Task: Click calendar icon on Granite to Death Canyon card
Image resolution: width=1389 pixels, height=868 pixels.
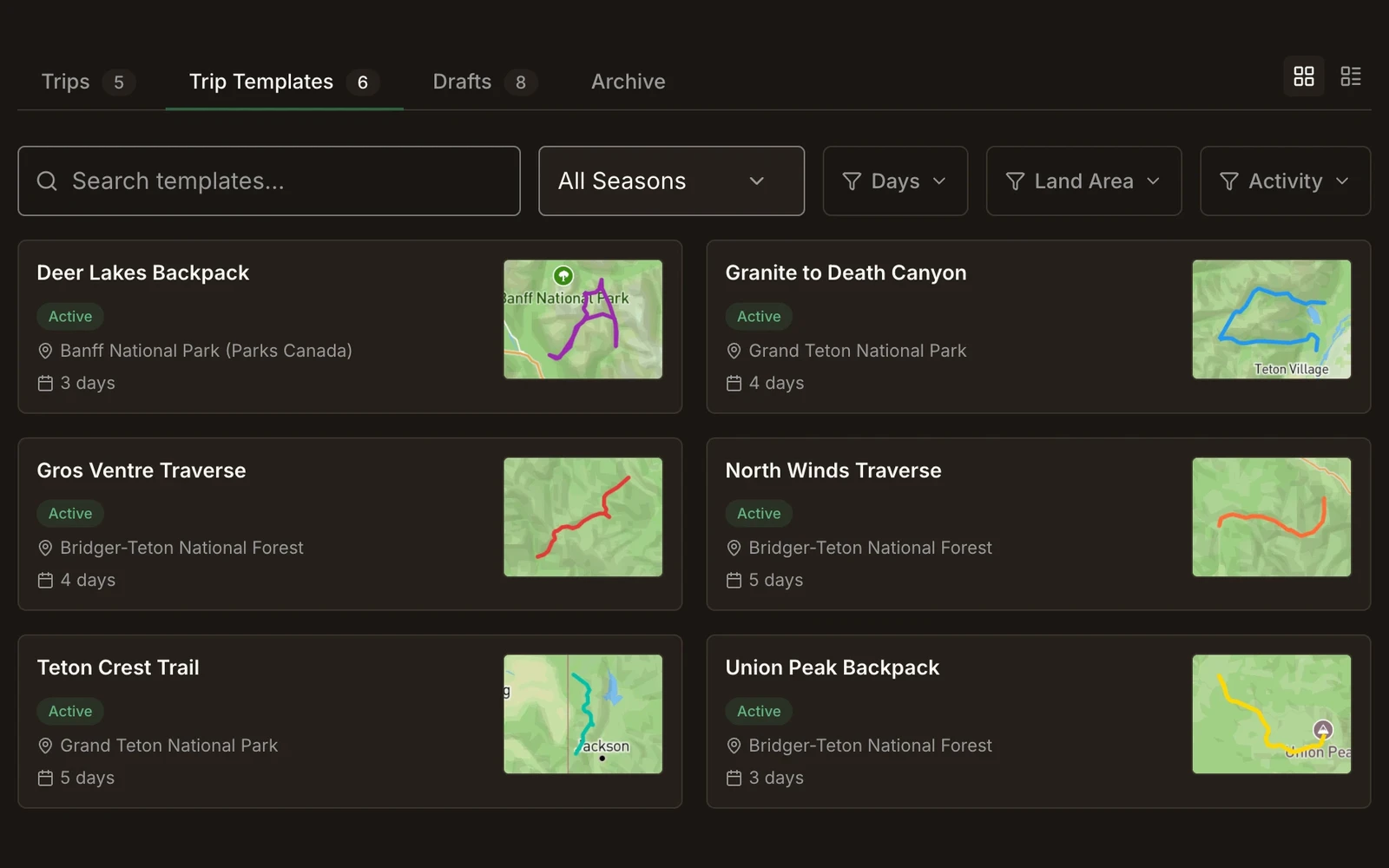Action: 734,383
